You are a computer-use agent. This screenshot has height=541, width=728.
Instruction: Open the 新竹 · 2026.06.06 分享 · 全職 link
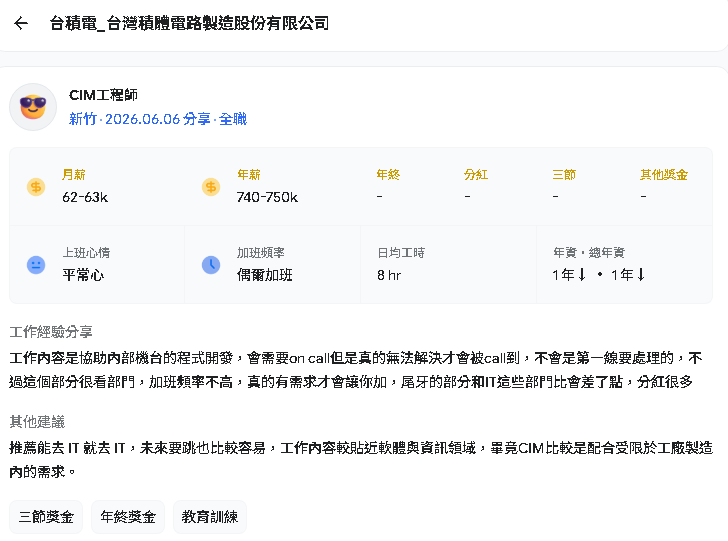[158, 119]
